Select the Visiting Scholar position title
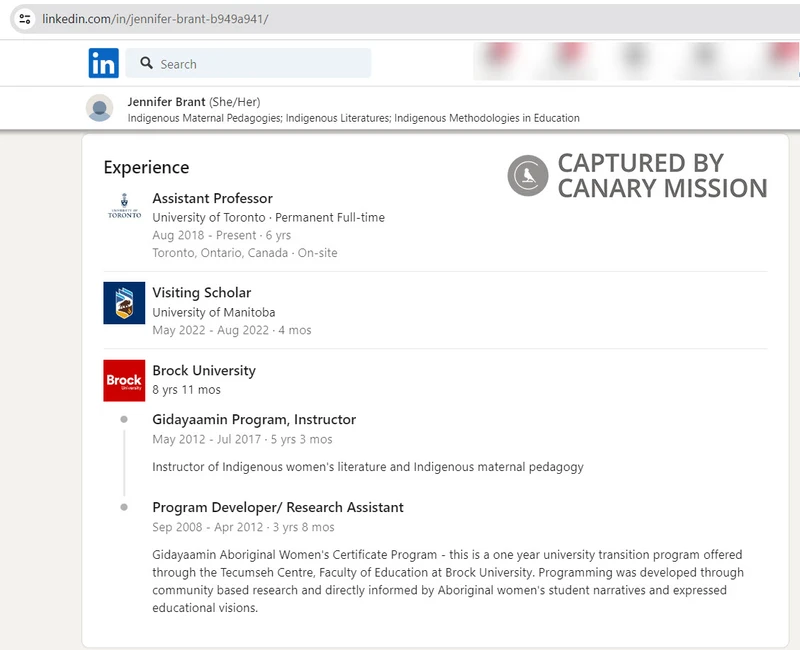 point(201,293)
